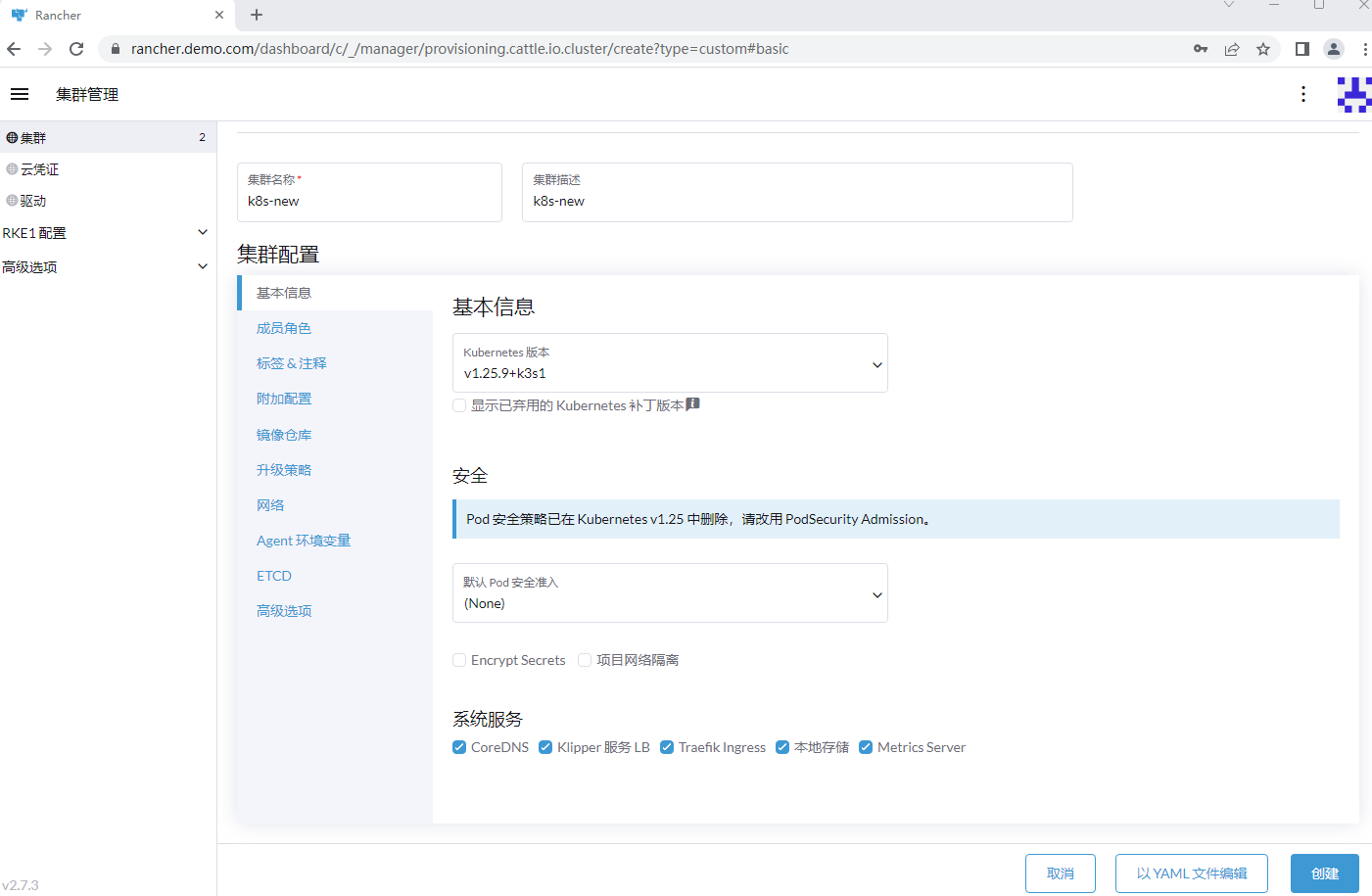This screenshot has width=1372, height=896.
Task: Click the v2.7.3 version label
Action: pos(21,885)
